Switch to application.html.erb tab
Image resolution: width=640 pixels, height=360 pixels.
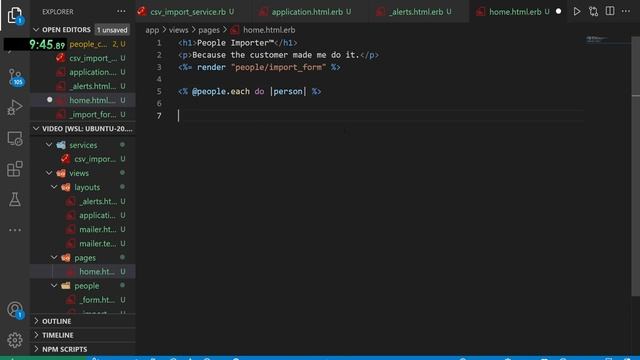point(307,12)
